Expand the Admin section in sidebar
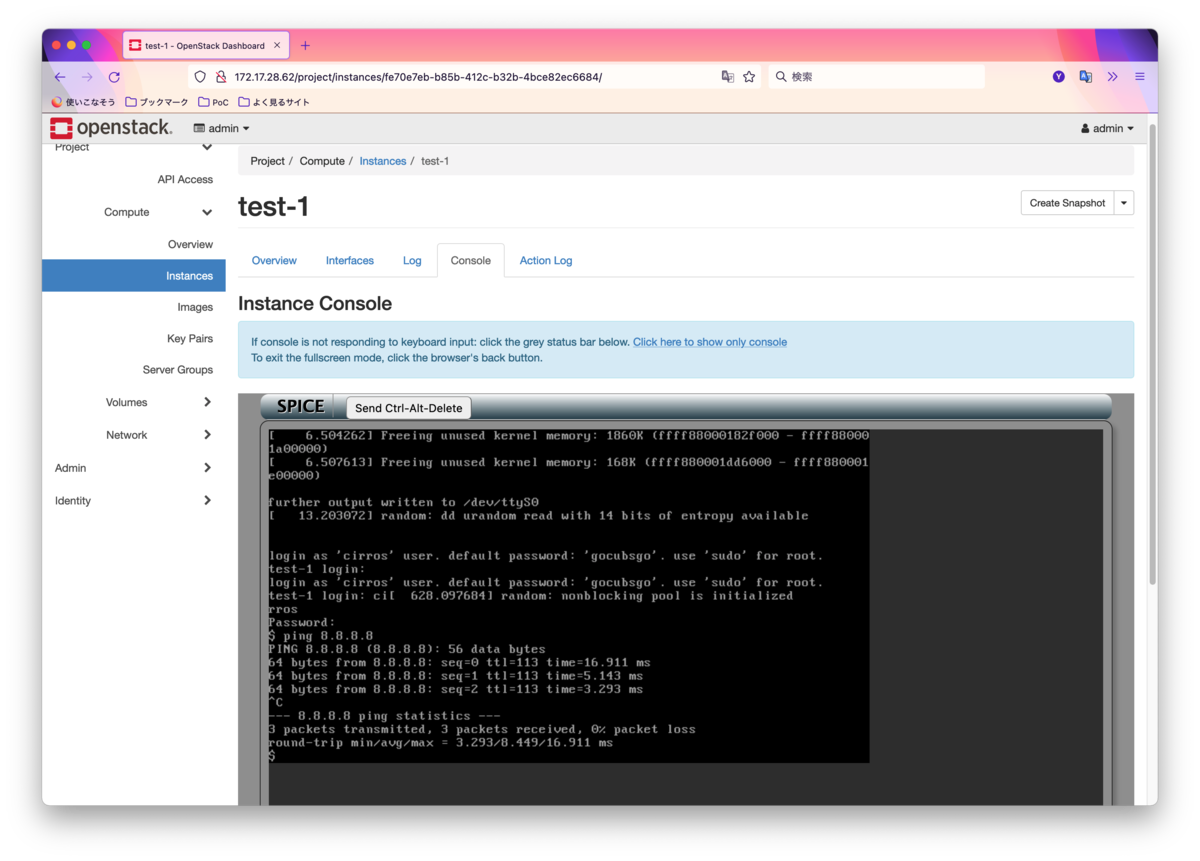 (207, 467)
